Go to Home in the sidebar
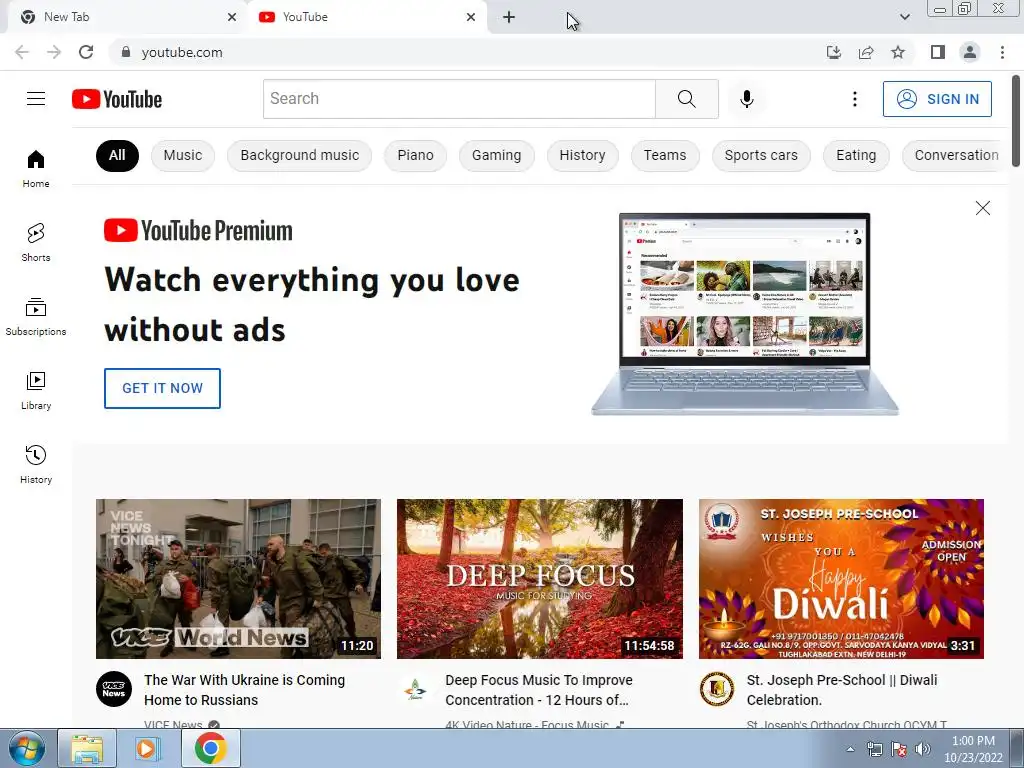The image size is (1024, 768). [x=36, y=168]
